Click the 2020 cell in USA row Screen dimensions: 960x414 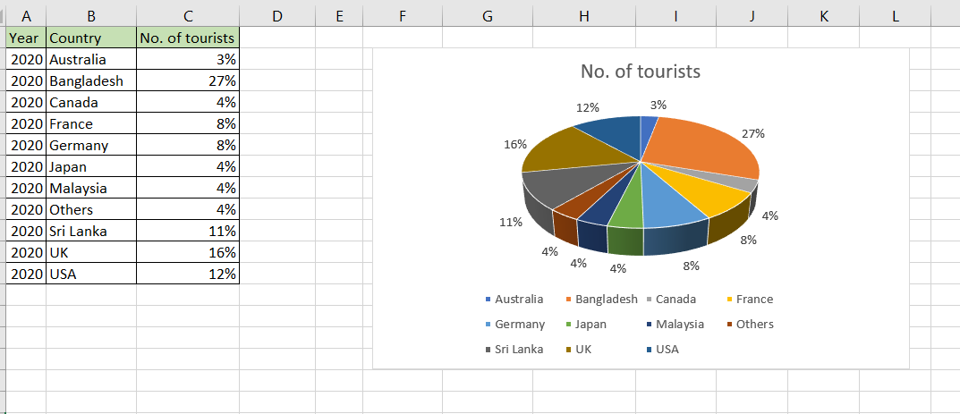(26, 274)
